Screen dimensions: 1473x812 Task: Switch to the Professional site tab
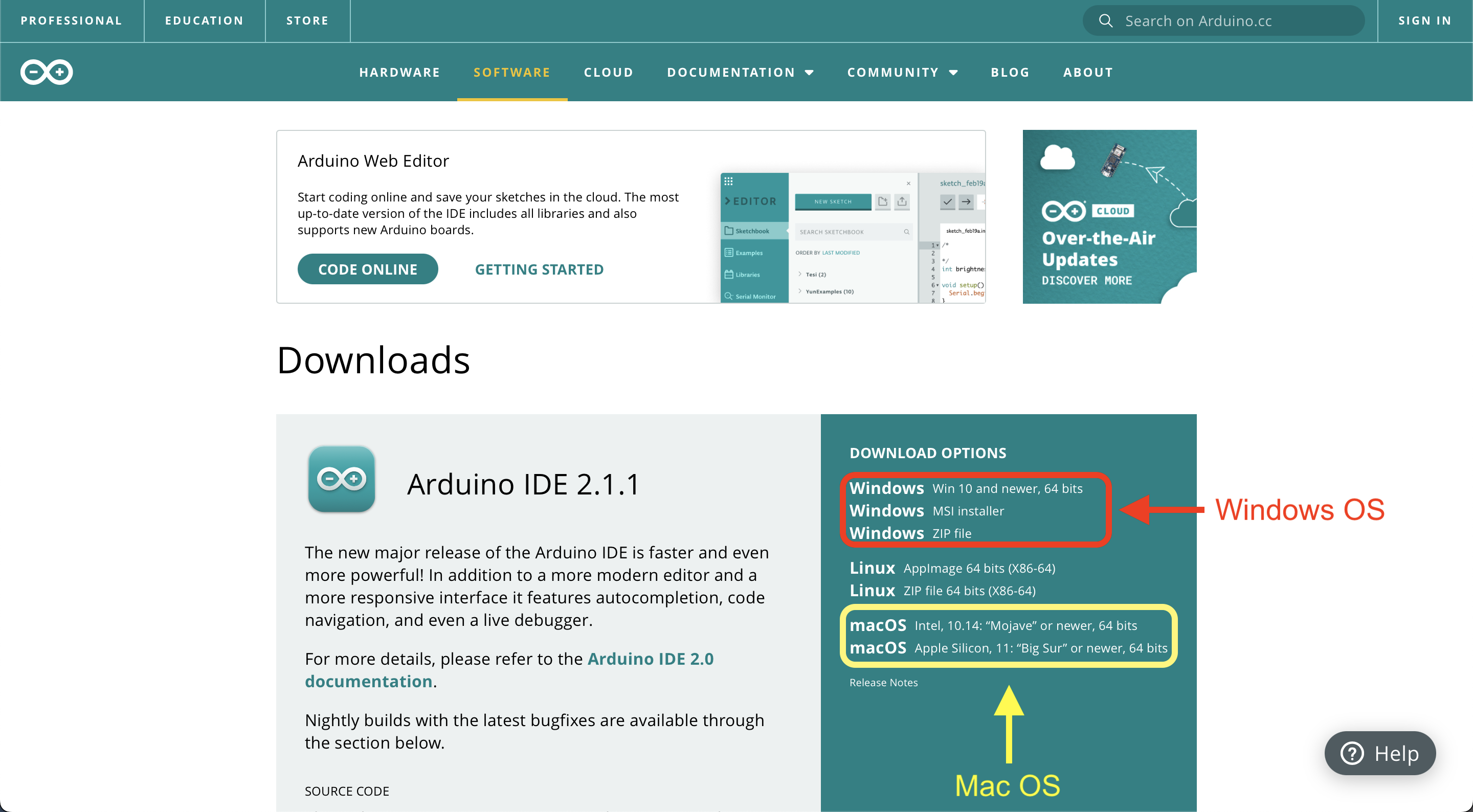point(72,20)
